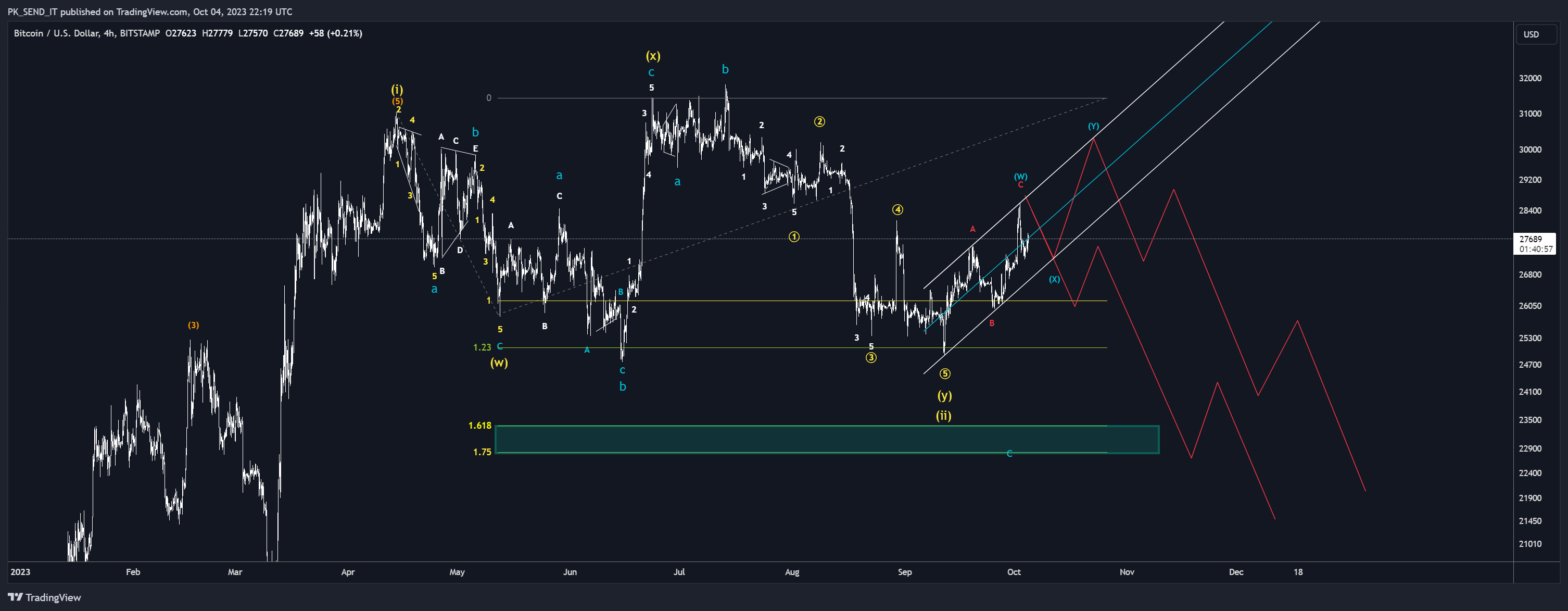This screenshot has height=611, width=1568.
Task: Click the current price label 27689
Action: (1531, 239)
